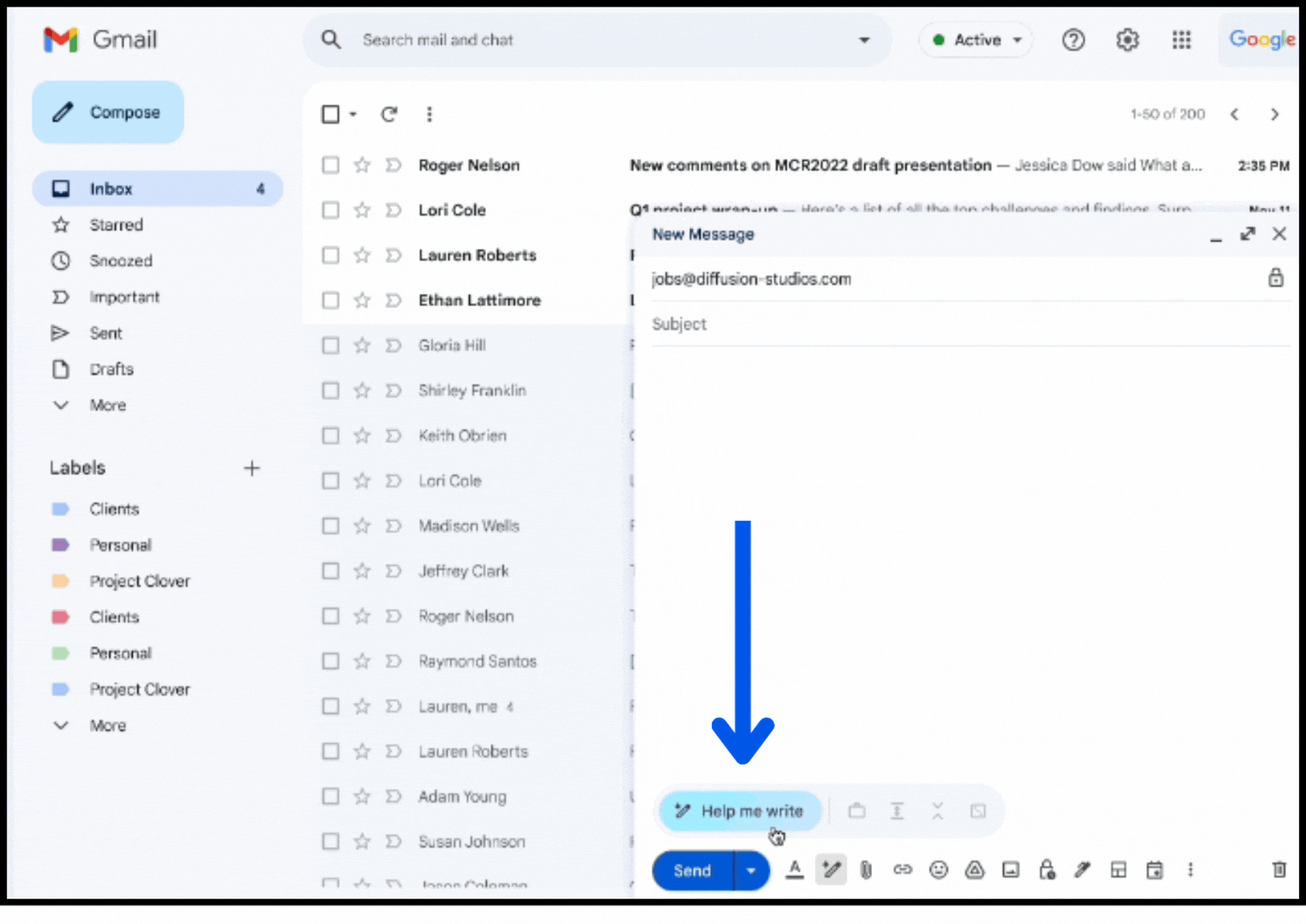Insert a photo in the message
The width and height of the screenshot is (1306, 924).
coord(1010,870)
